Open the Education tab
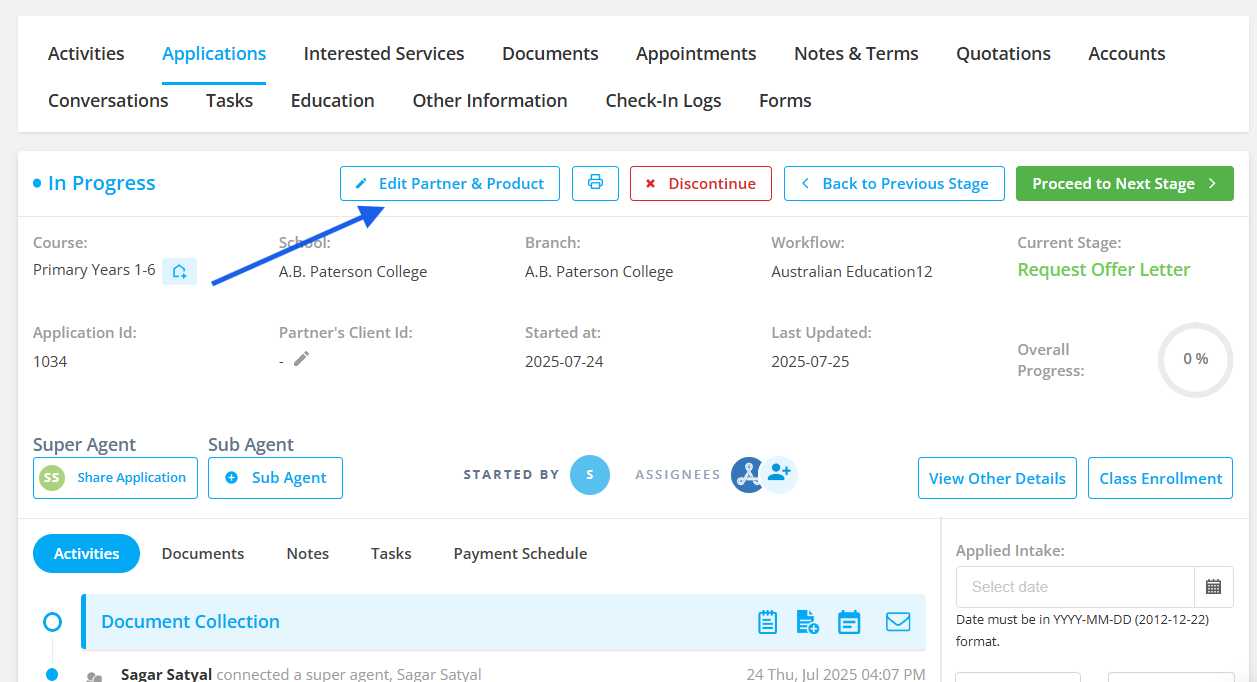The image size is (1257, 682). point(332,101)
